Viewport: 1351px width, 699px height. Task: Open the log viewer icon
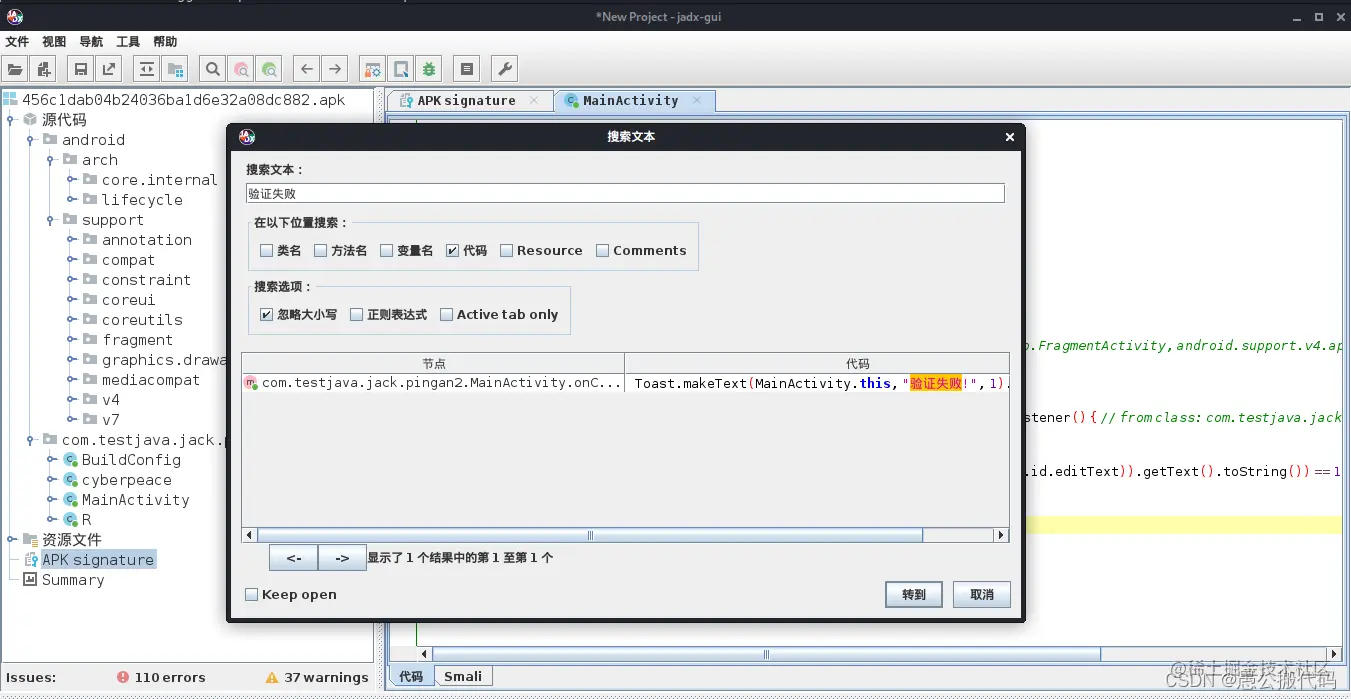tap(465, 69)
